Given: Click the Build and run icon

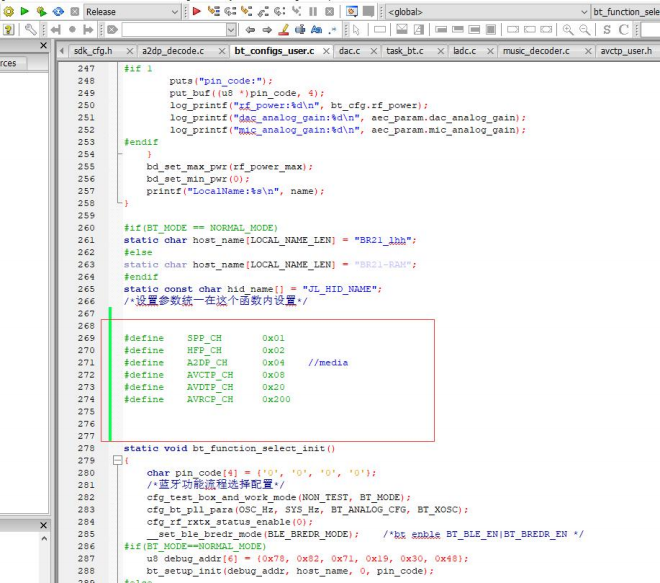Looking at the screenshot, I should pyautogui.click(x=41, y=12).
